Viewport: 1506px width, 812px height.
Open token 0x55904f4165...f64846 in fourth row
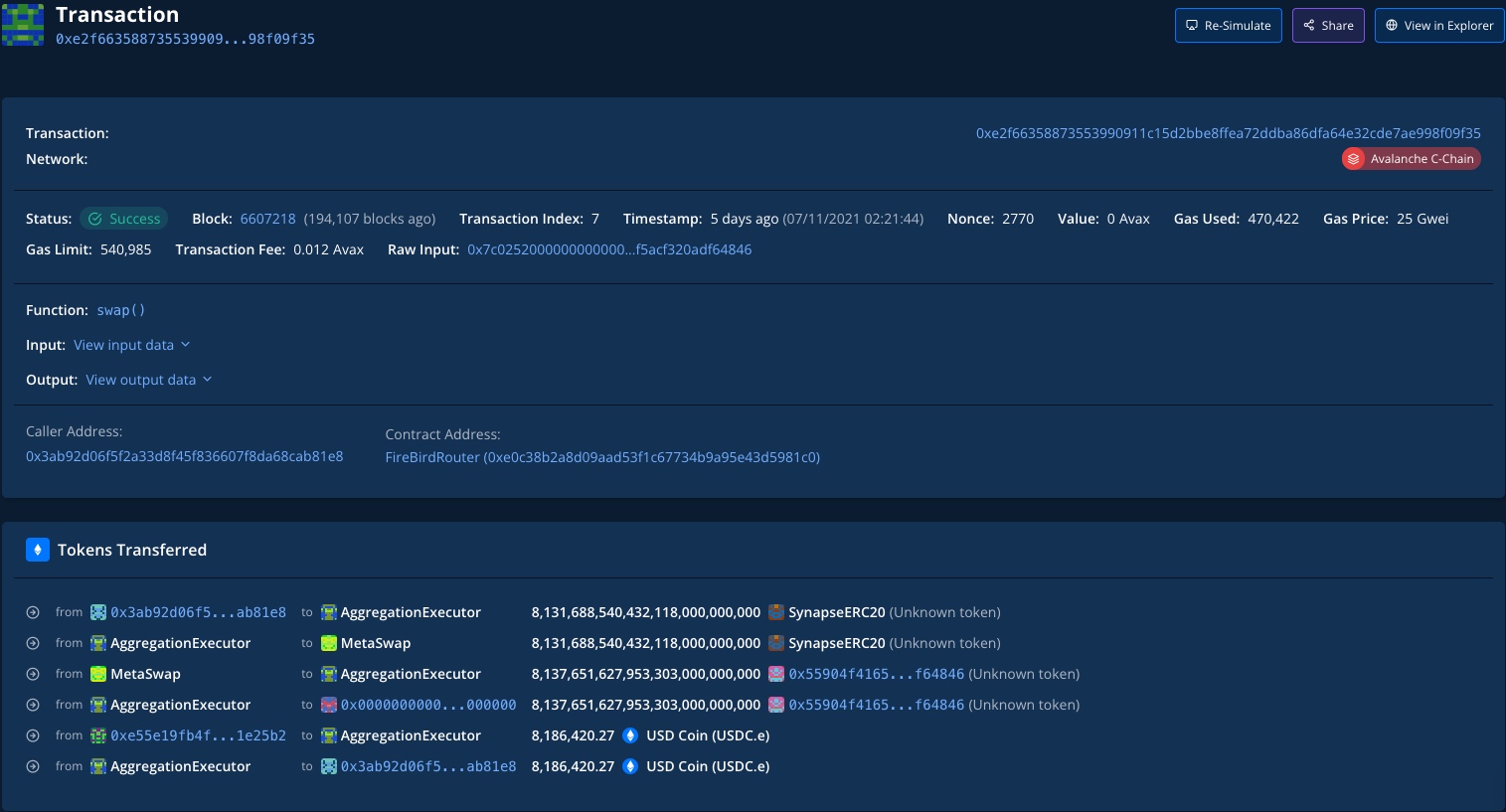click(x=876, y=705)
